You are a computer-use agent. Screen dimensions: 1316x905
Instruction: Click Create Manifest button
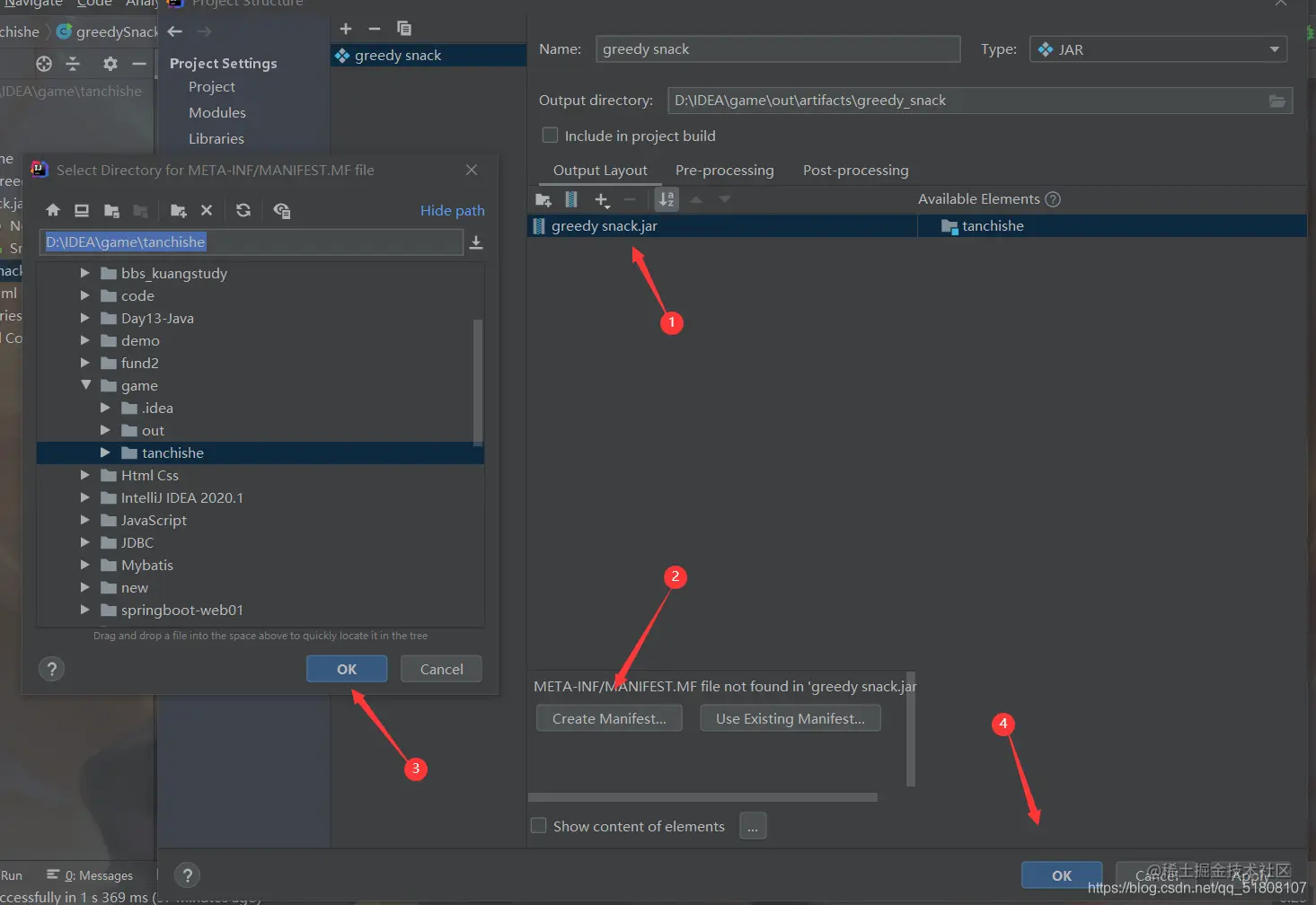pos(609,719)
